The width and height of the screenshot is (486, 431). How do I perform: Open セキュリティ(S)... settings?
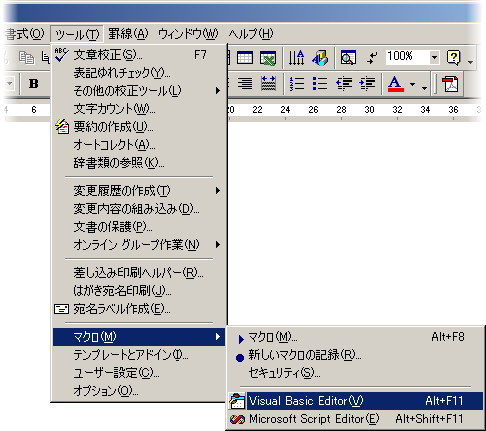[355, 373]
